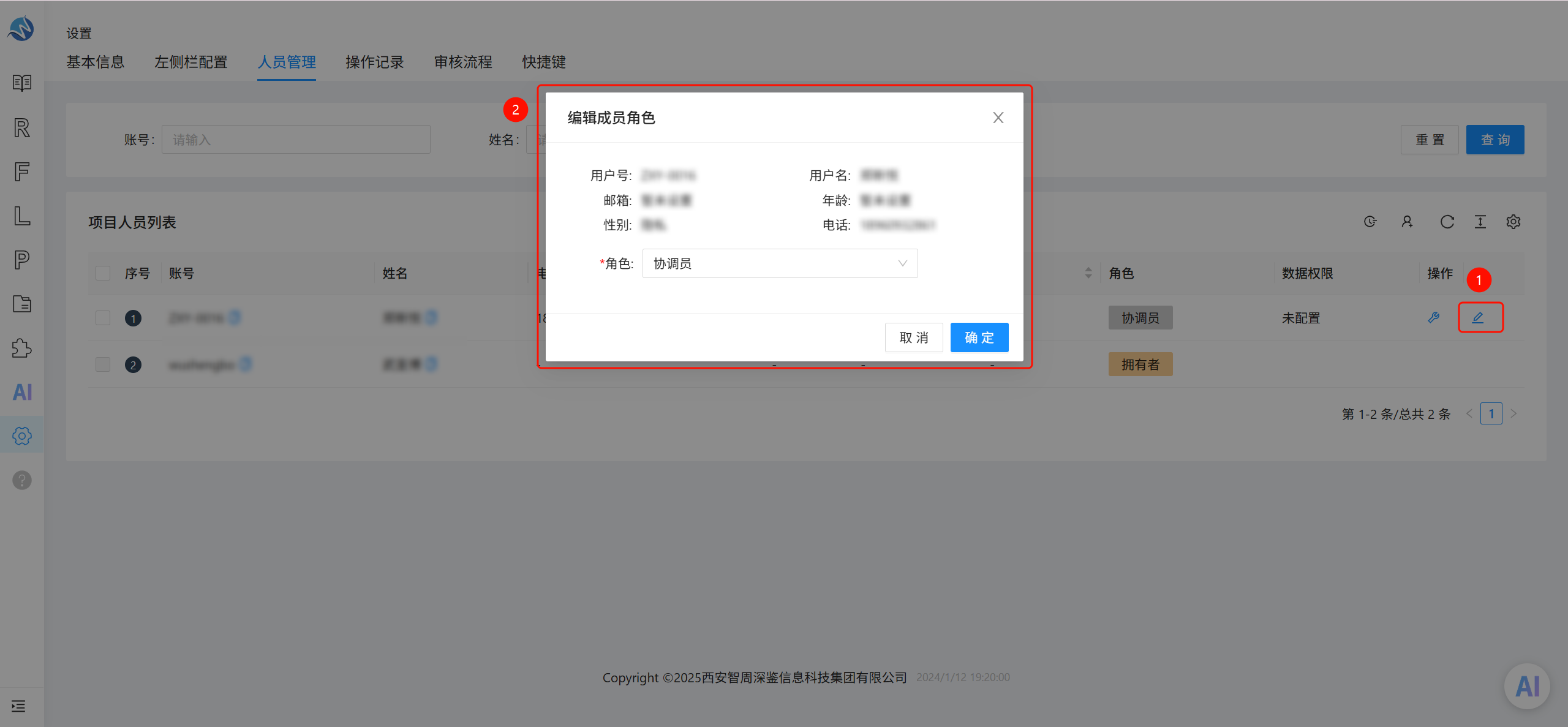The height and width of the screenshot is (727, 1568).
Task: Refresh the project member list
Action: (x=1447, y=222)
